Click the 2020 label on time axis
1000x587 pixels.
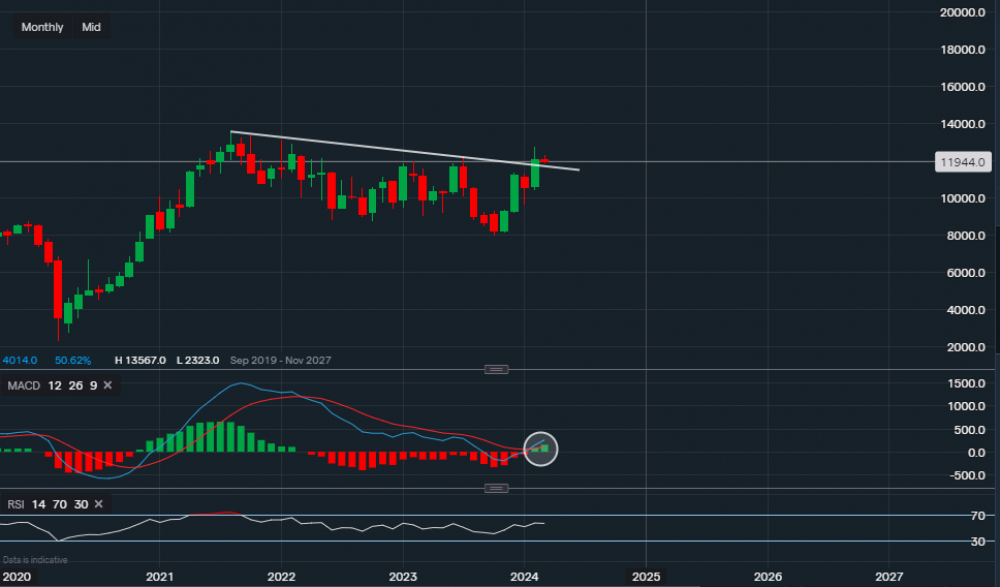pos(18,577)
